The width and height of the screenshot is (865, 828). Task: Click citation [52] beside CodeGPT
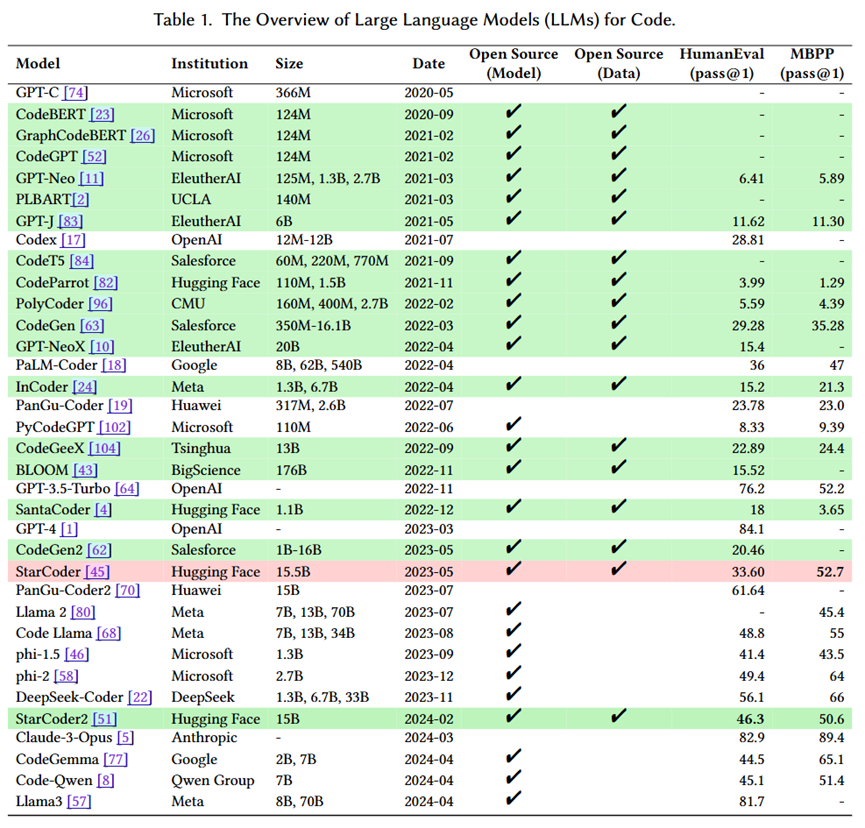point(94,157)
